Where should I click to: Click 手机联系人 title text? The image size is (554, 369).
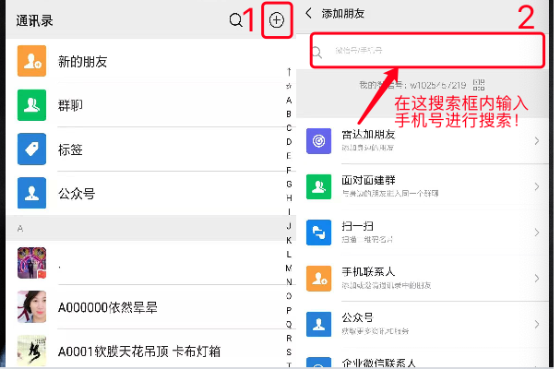click(x=368, y=272)
